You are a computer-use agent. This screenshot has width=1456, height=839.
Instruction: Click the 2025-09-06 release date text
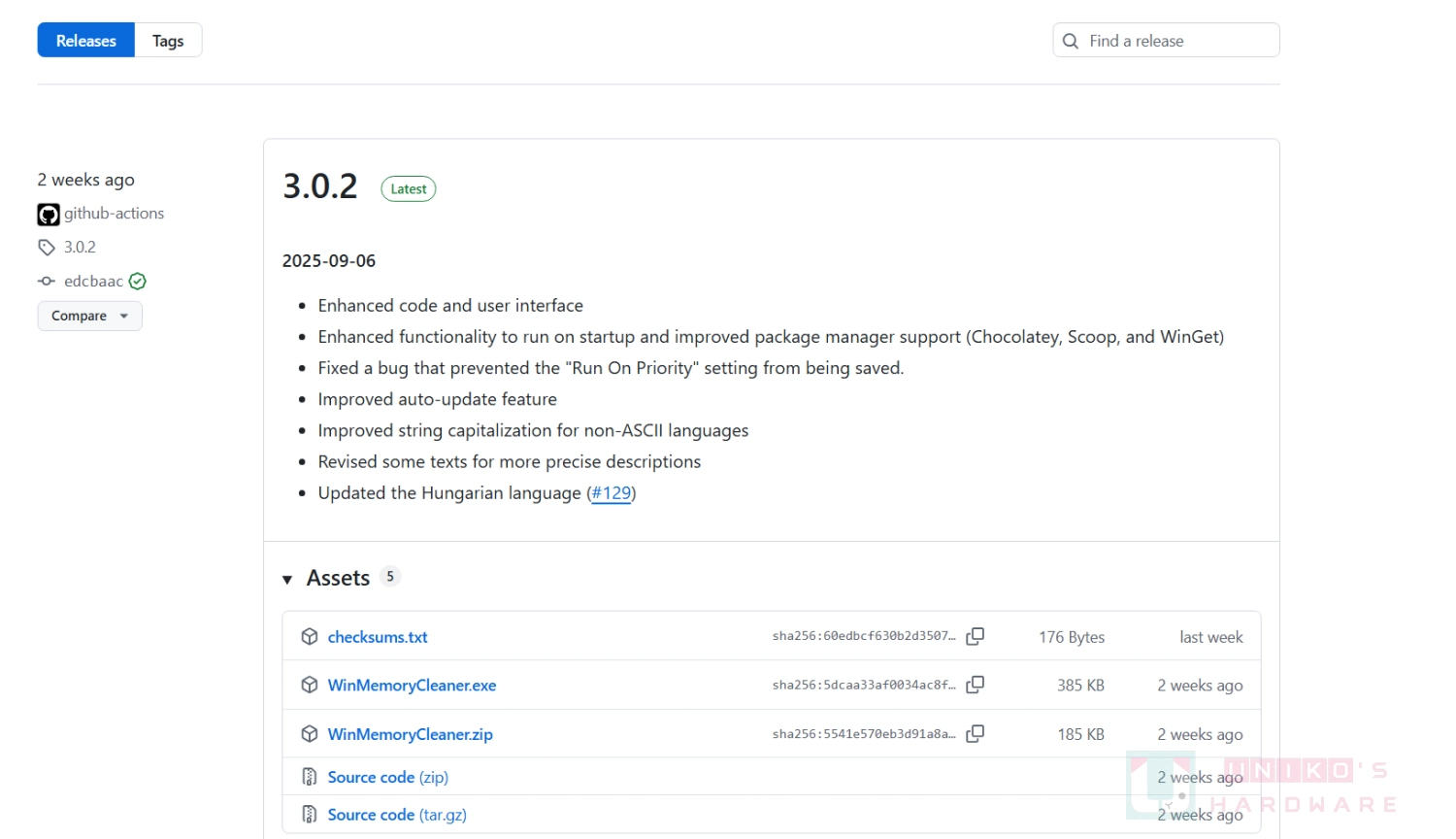pyautogui.click(x=329, y=261)
